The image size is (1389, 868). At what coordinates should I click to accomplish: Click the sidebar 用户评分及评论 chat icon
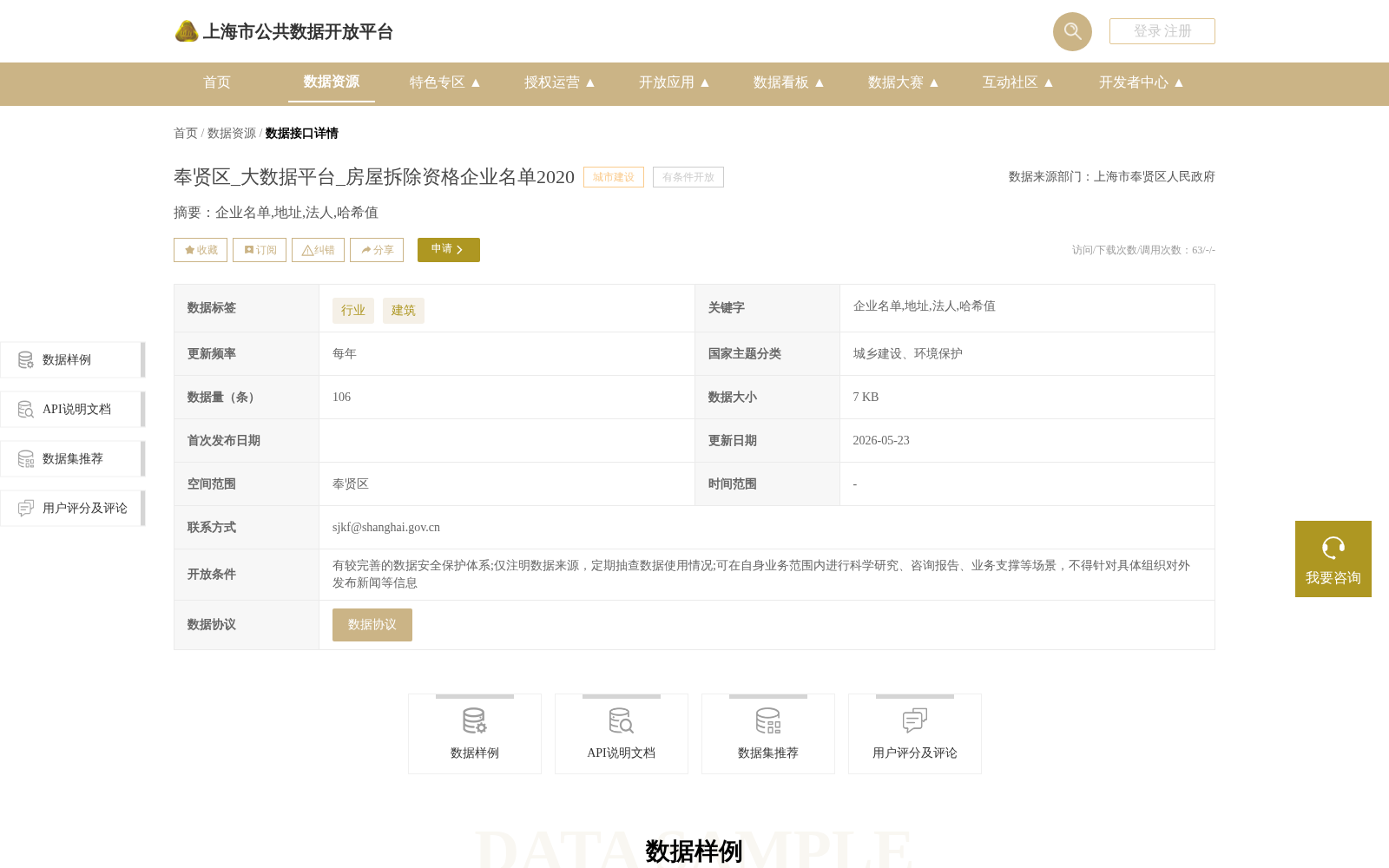point(26,508)
